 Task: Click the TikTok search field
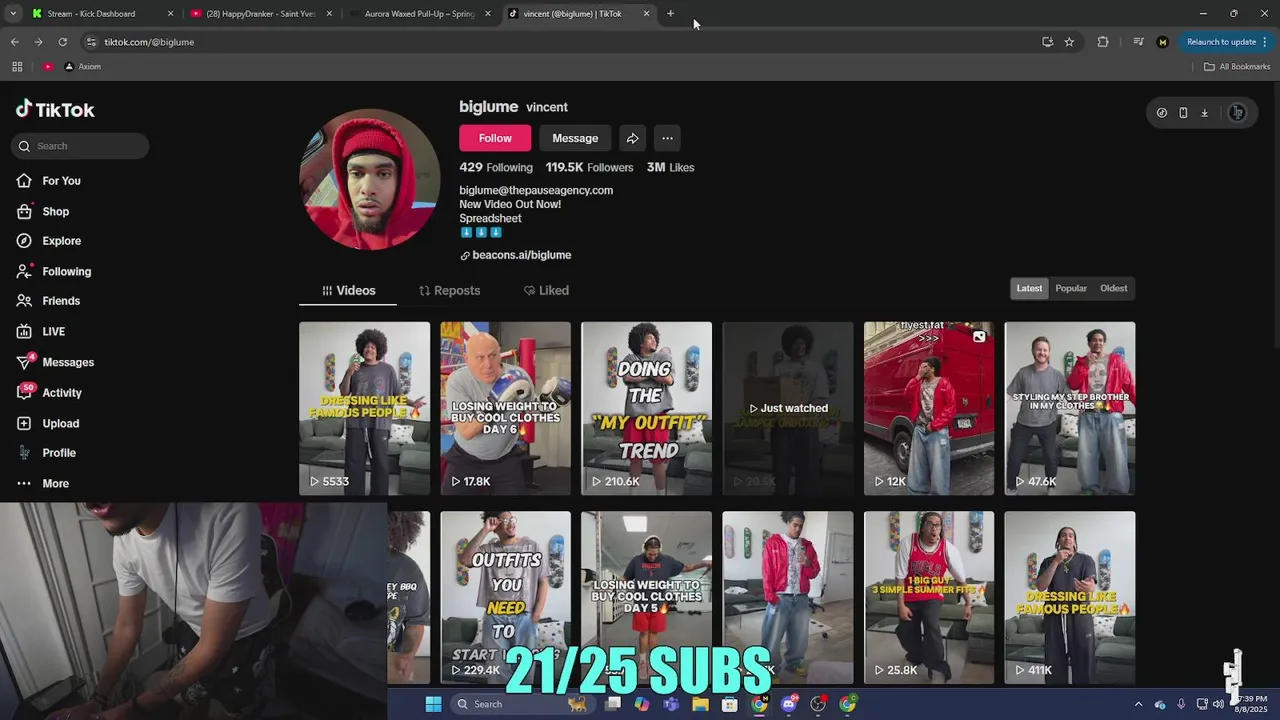[80, 146]
